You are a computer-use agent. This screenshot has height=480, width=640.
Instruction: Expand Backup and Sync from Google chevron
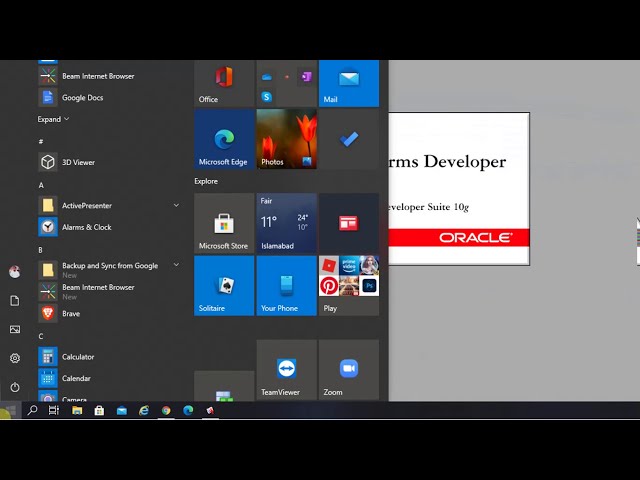pyautogui.click(x=176, y=265)
